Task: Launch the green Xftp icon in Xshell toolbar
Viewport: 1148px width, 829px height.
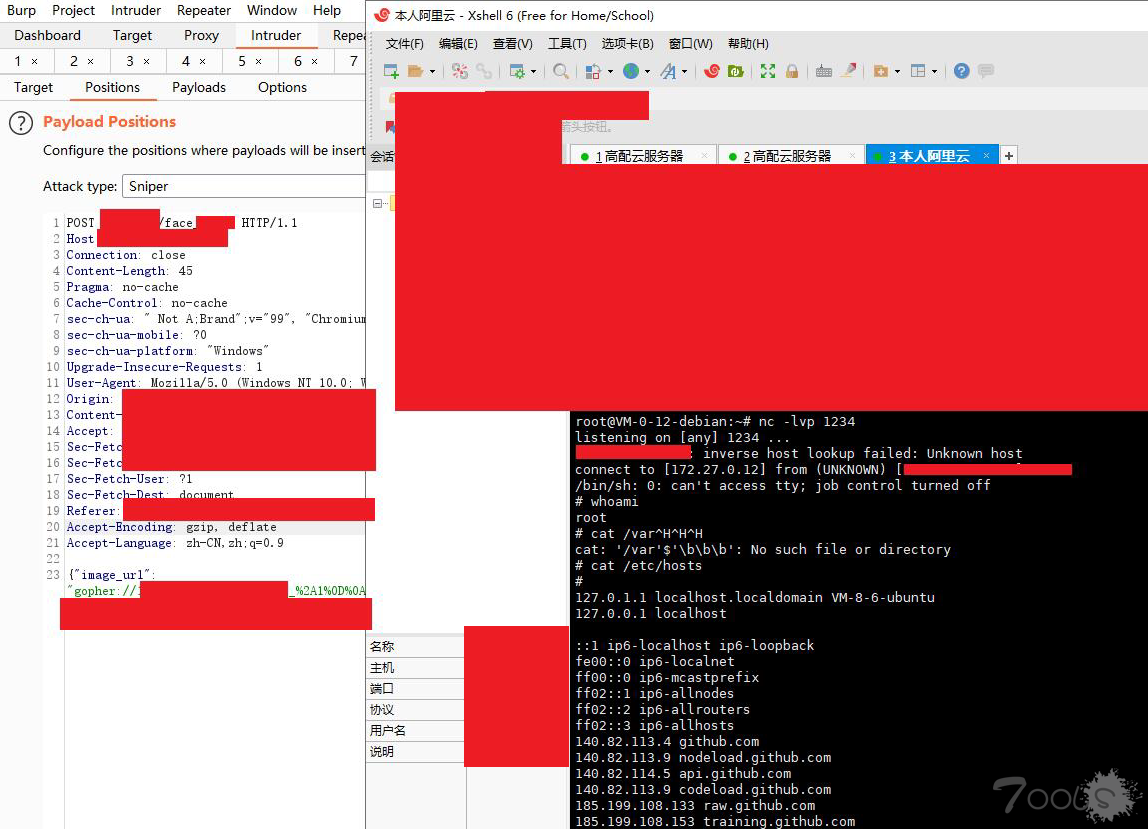Action: coord(736,71)
